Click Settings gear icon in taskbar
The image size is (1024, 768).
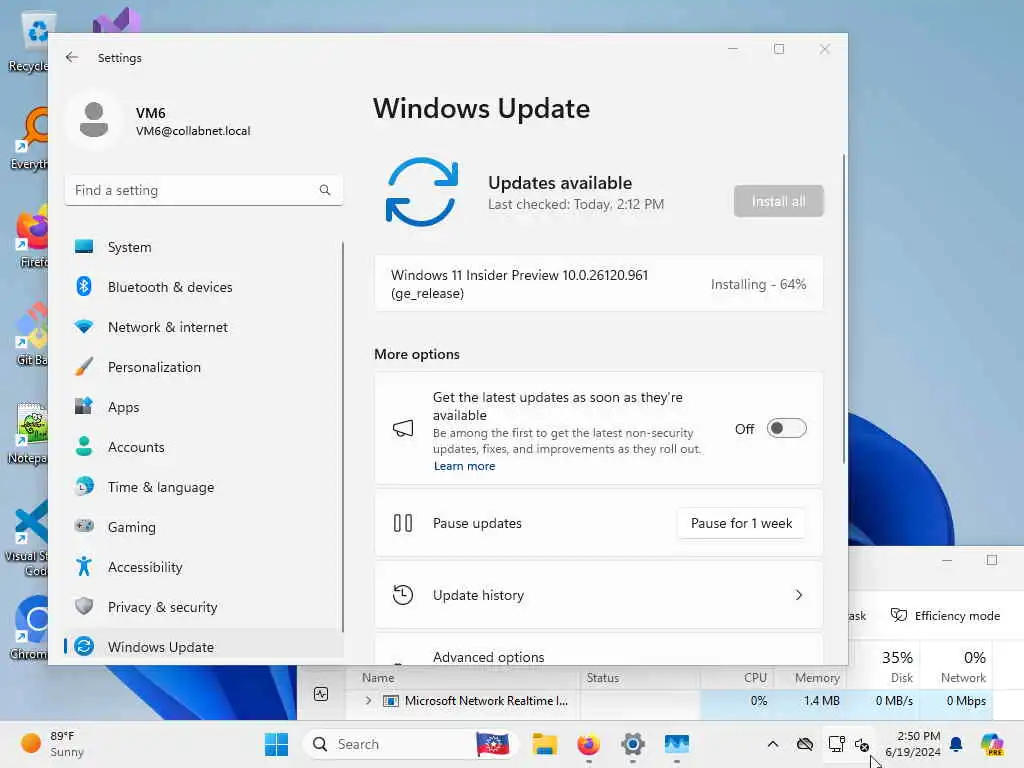click(x=633, y=744)
